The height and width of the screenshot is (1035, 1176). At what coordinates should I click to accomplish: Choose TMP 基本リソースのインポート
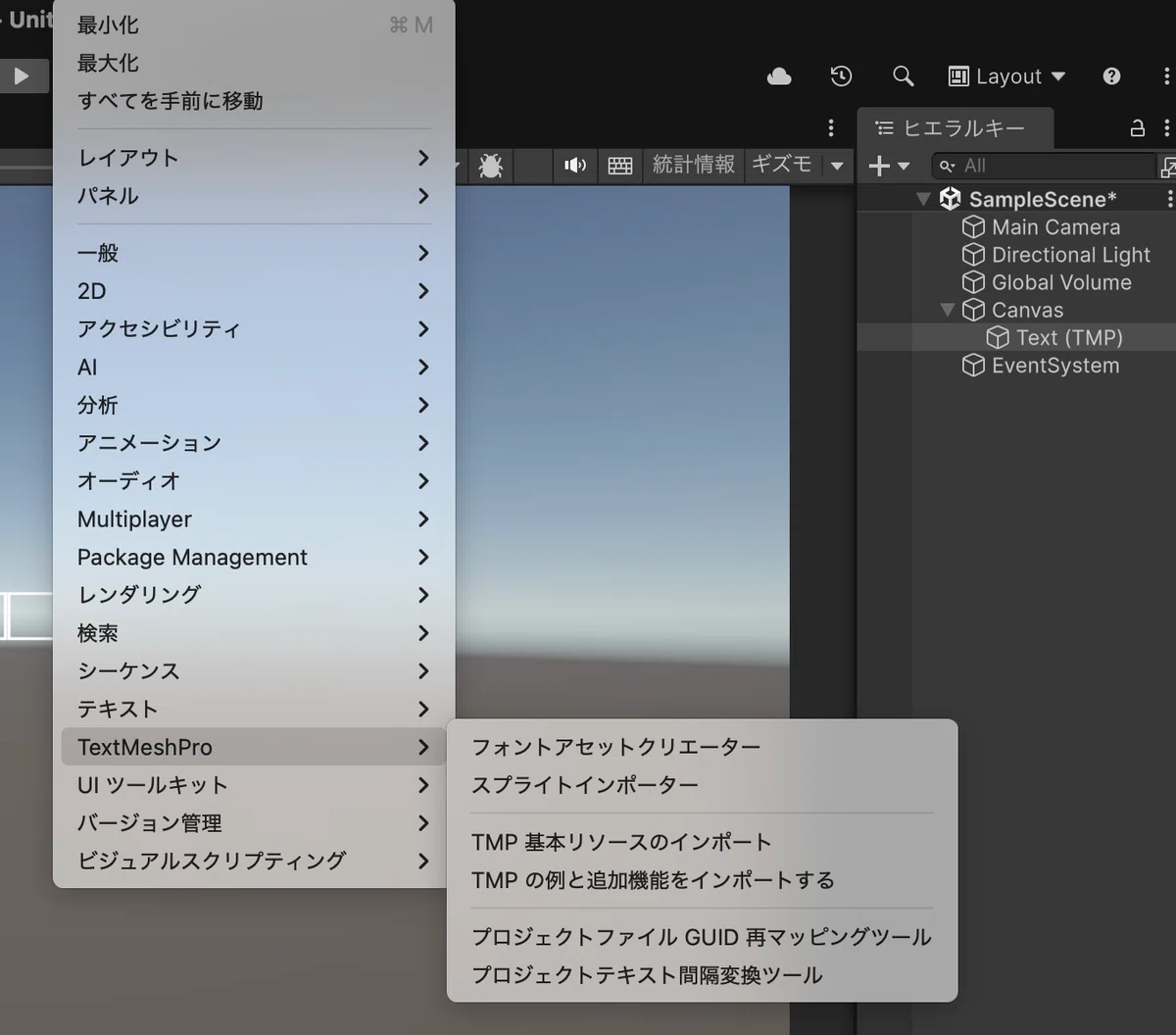702,842
